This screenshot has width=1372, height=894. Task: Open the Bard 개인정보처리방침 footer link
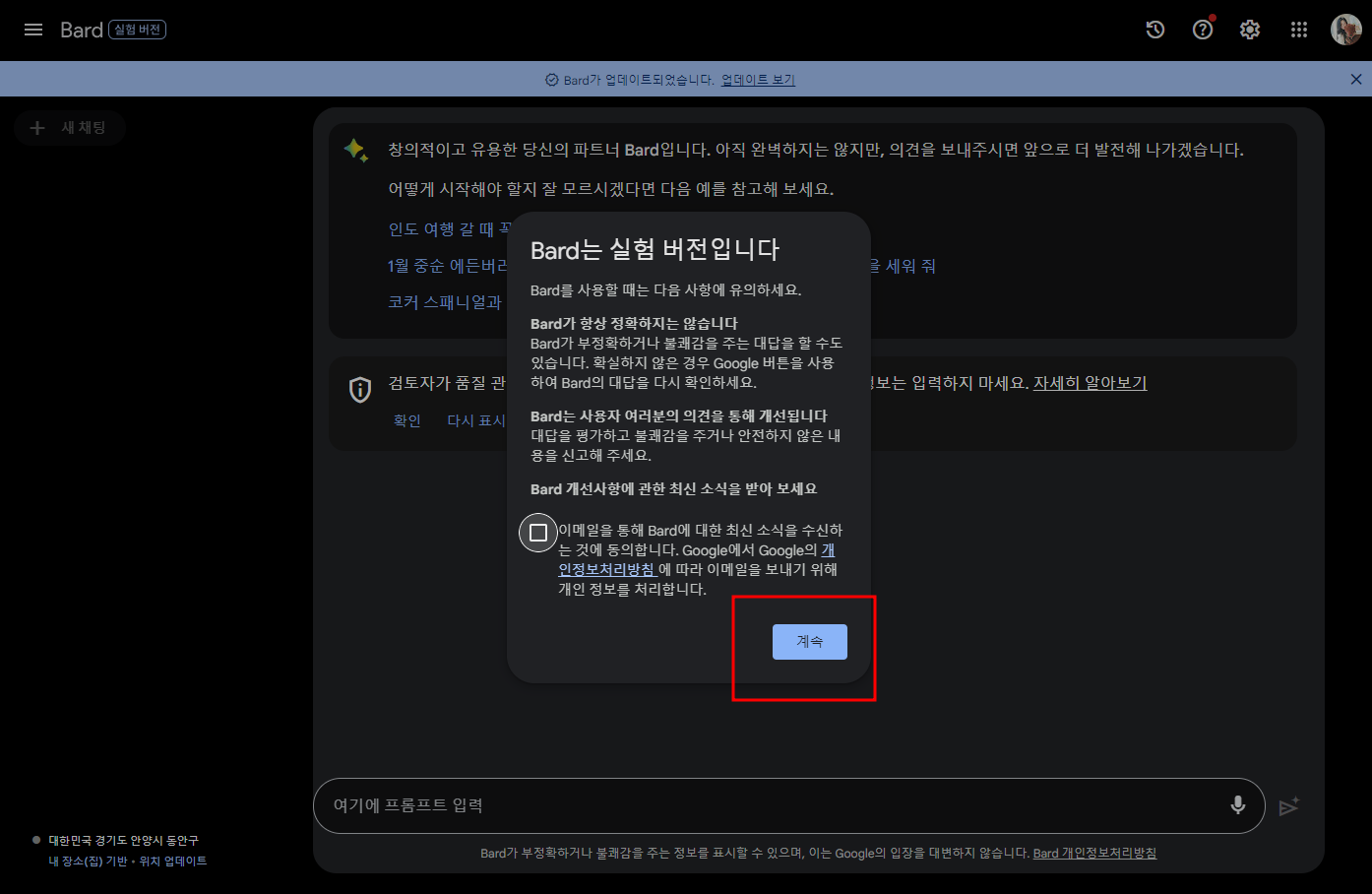(1094, 854)
